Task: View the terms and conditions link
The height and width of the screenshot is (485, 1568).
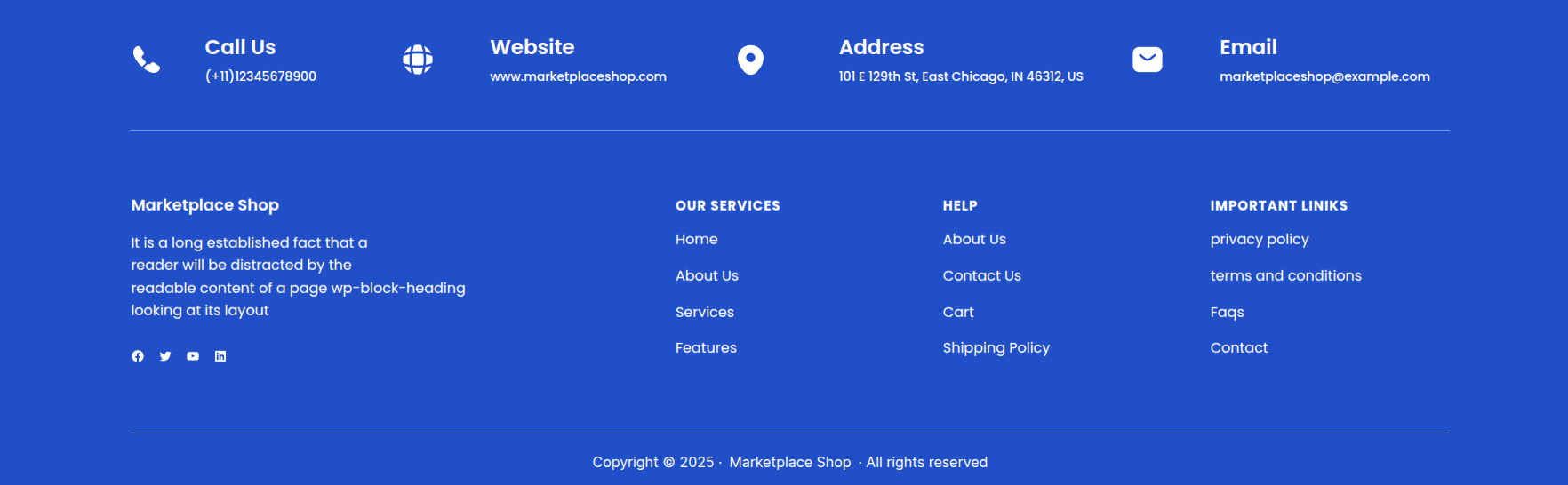Action: tap(1285, 276)
